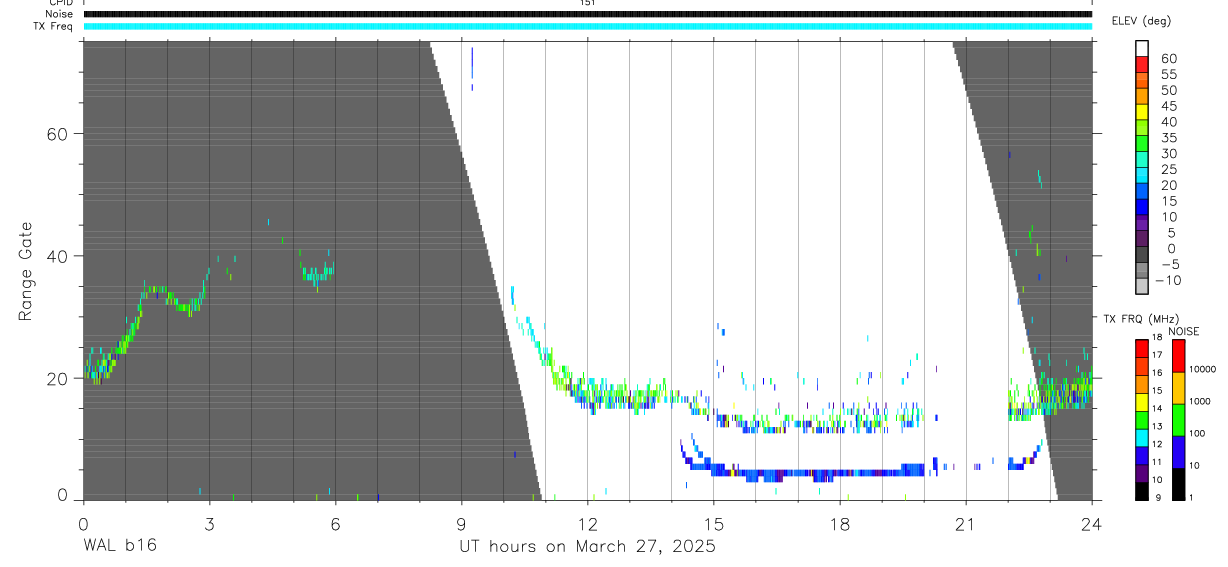
Task: Click the TX FRQ scale label '14'
Action: [x=1157, y=408]
